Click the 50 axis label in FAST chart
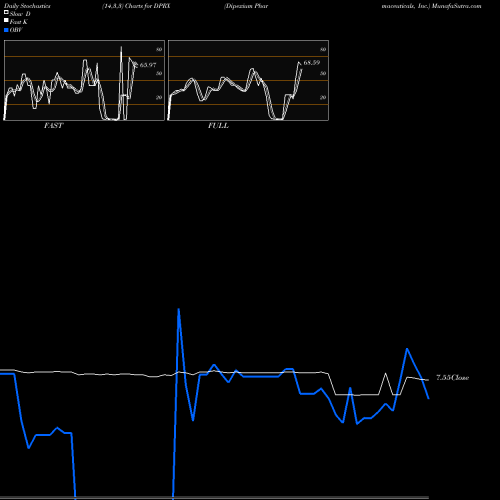The image size is (500, 500). pyautogui.click(x=159, y=73)
